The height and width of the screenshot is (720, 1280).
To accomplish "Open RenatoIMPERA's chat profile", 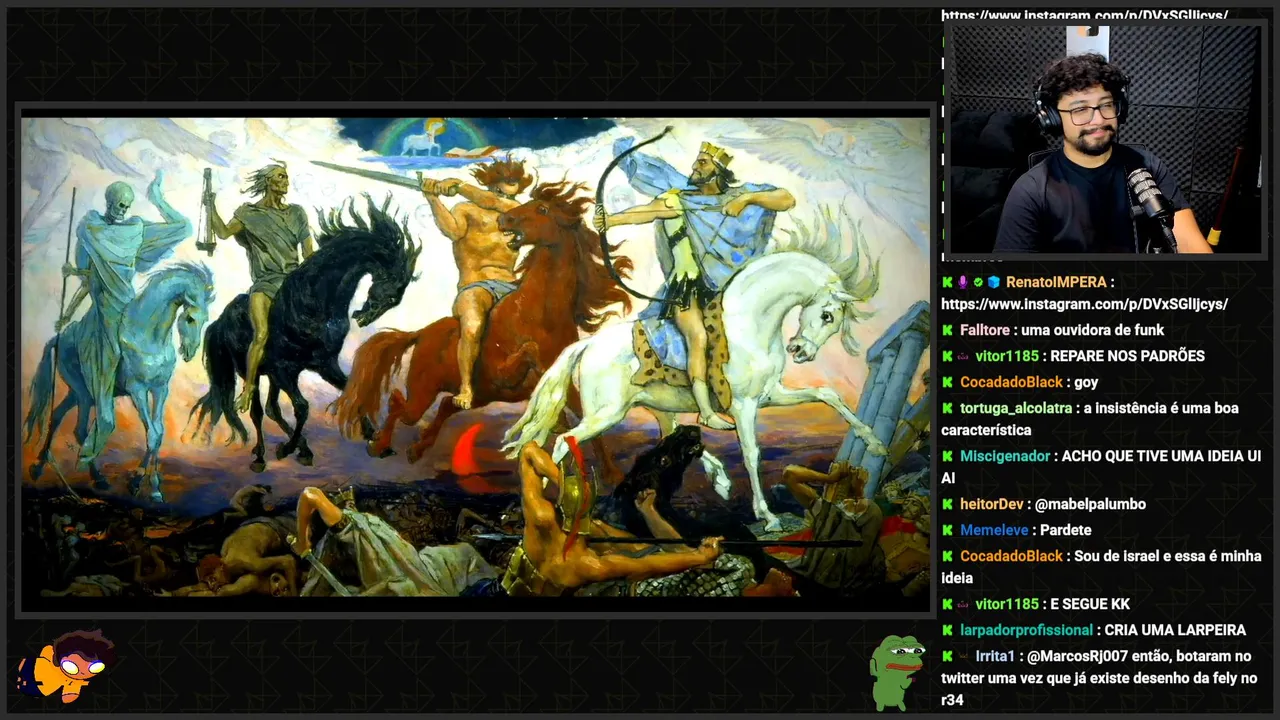I will 1056,282.
